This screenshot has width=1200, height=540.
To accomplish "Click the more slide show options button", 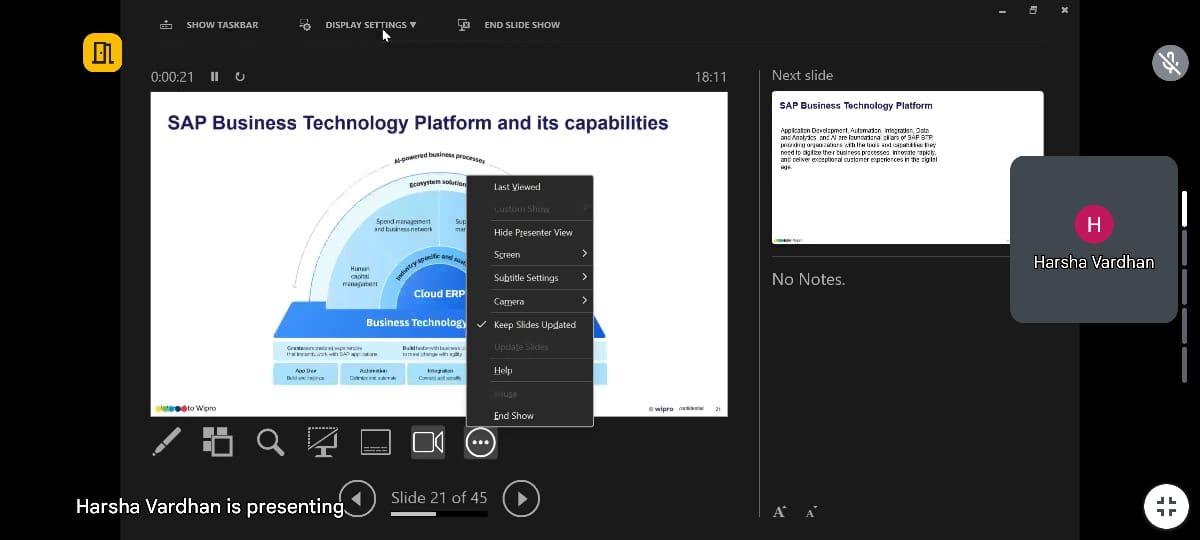I will (481, 442).
